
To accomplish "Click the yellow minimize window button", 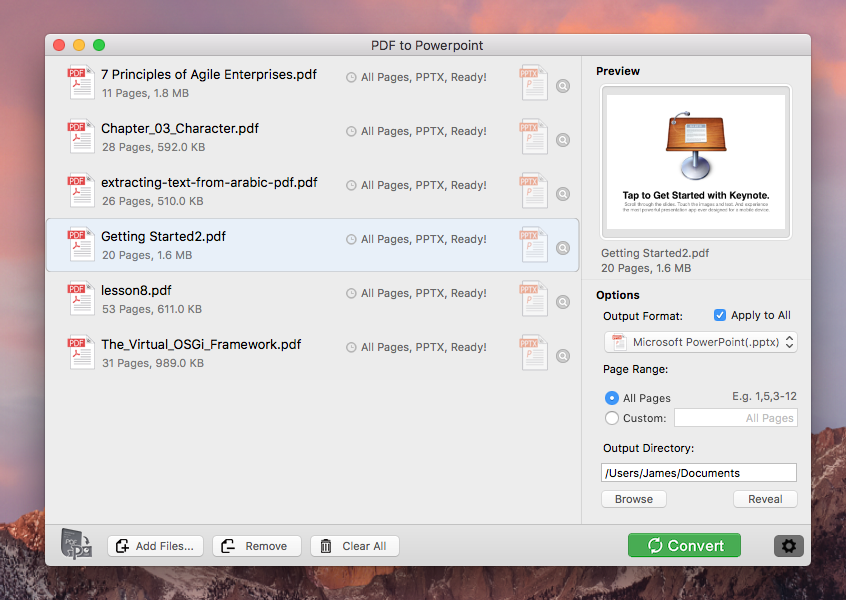I will 79,45.
